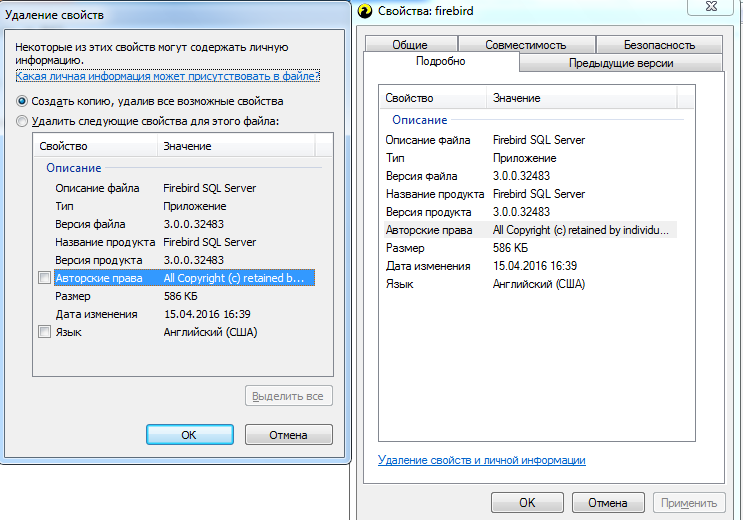
Task: Select 'Размер' row in Properties window
Action: click(530, 248)
